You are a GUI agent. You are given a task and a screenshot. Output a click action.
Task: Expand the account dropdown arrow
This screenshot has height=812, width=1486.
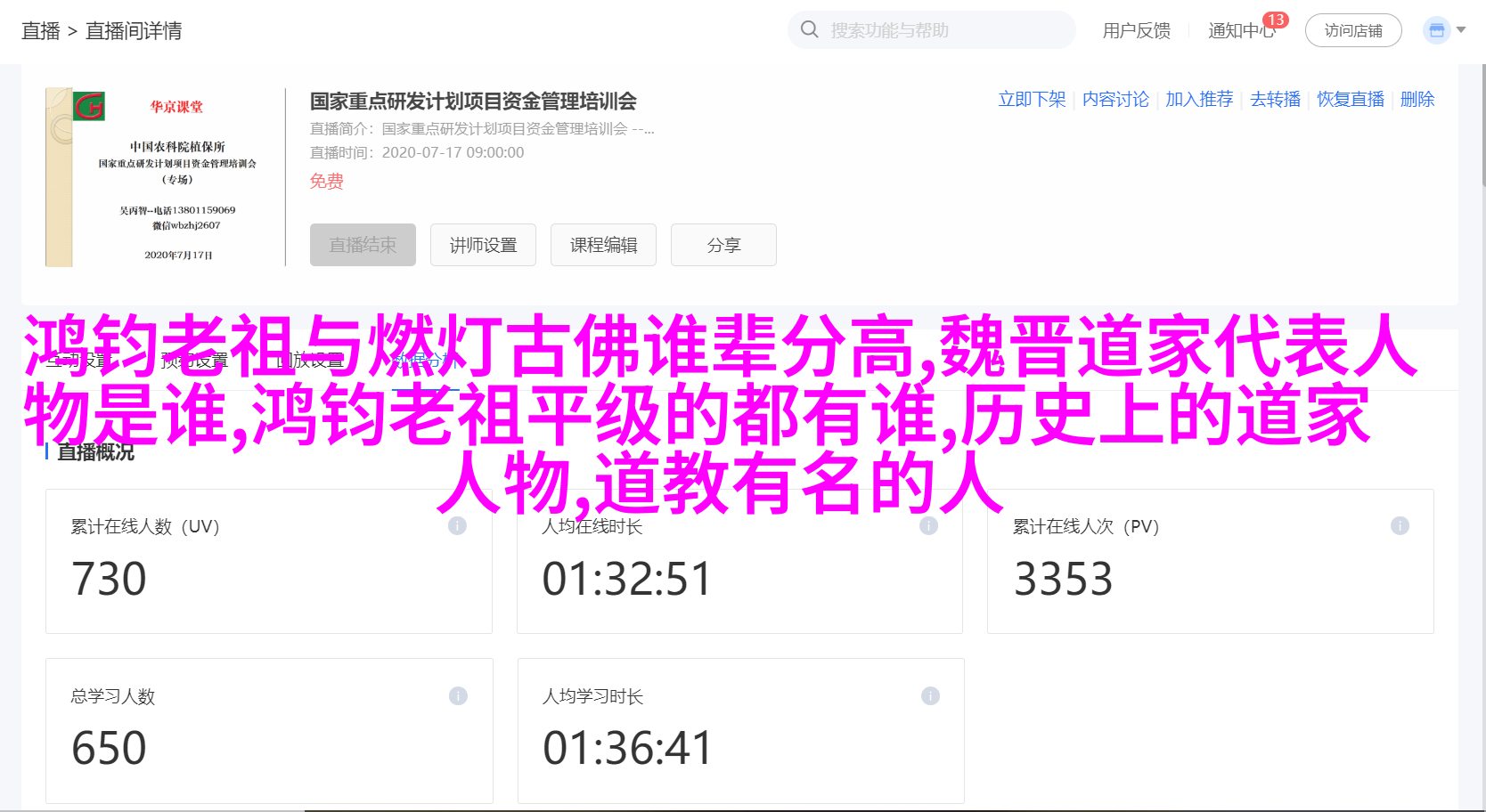pos(1461,30)
